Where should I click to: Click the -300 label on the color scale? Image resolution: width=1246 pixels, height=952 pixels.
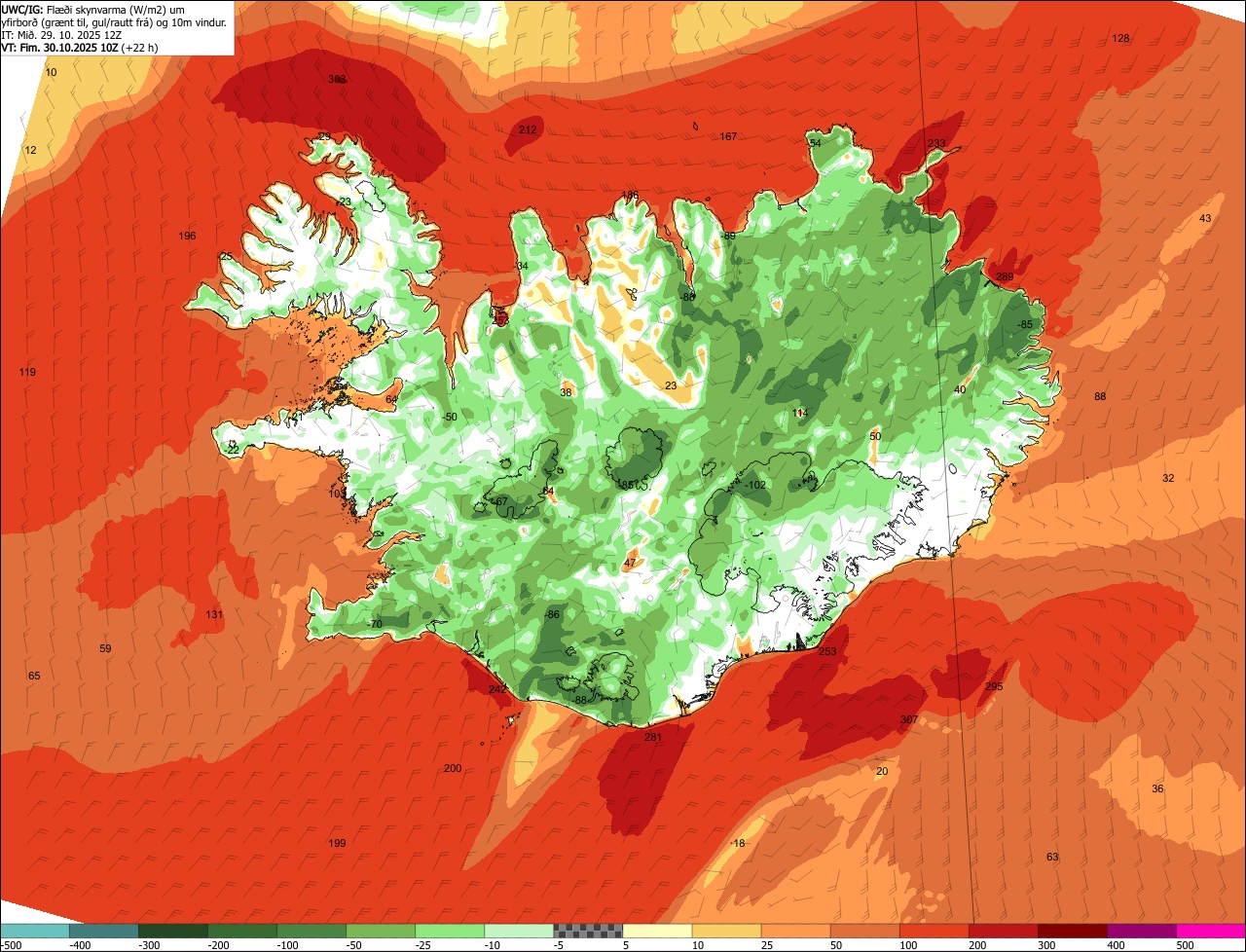(150, 945)
